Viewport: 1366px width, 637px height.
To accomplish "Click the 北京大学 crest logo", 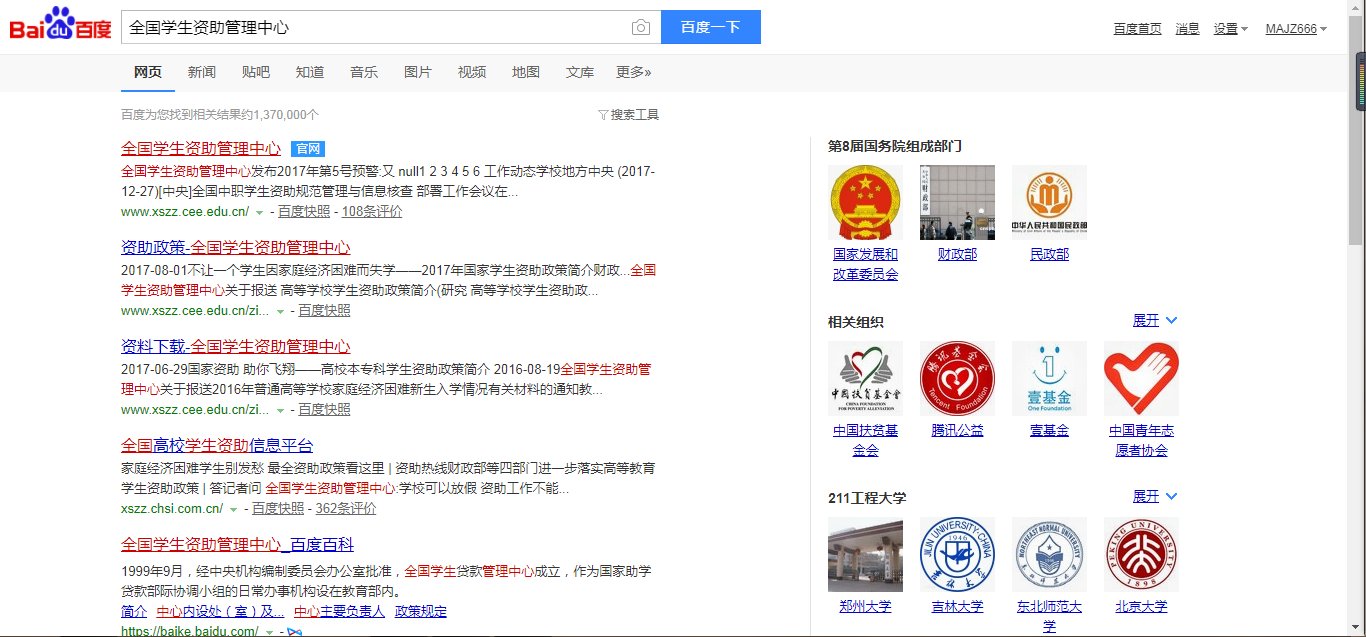I will pyautogui.click(x=1140, y=554).
